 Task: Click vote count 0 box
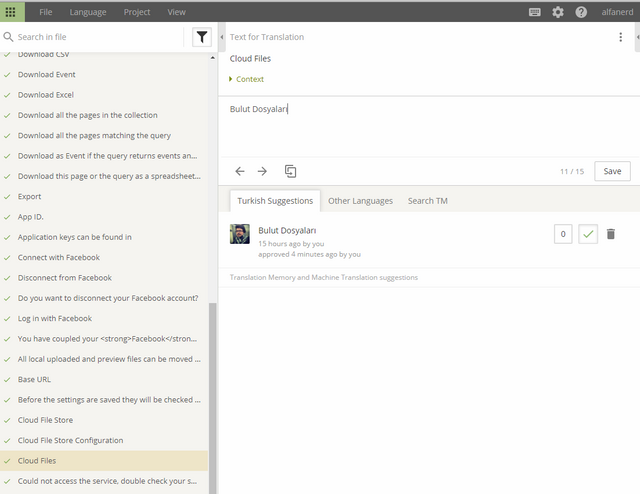coord(563,234)
